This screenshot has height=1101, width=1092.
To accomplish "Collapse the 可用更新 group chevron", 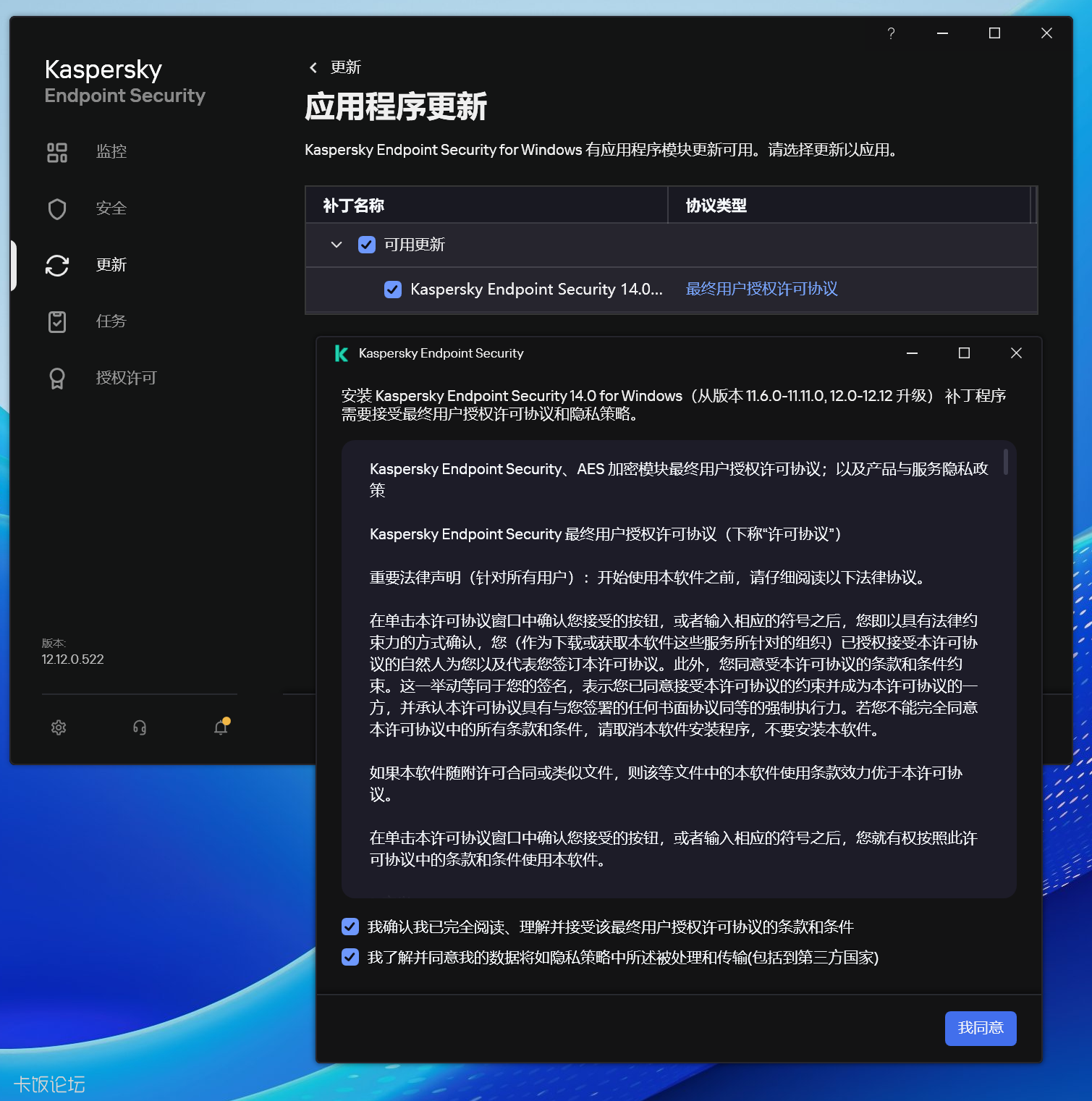I will click(x=337, y=245).
